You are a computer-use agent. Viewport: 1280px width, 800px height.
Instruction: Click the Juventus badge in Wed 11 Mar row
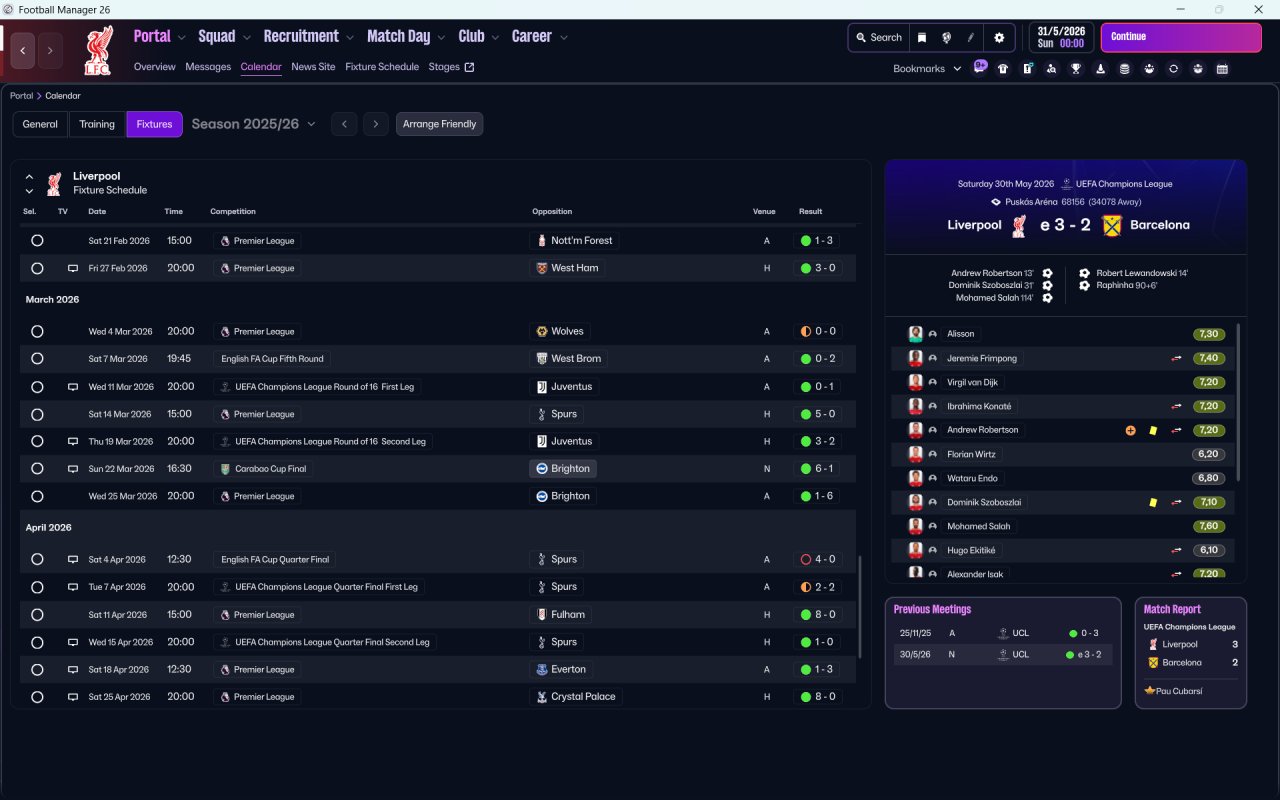pyautogui.click(x=542, y=386)
